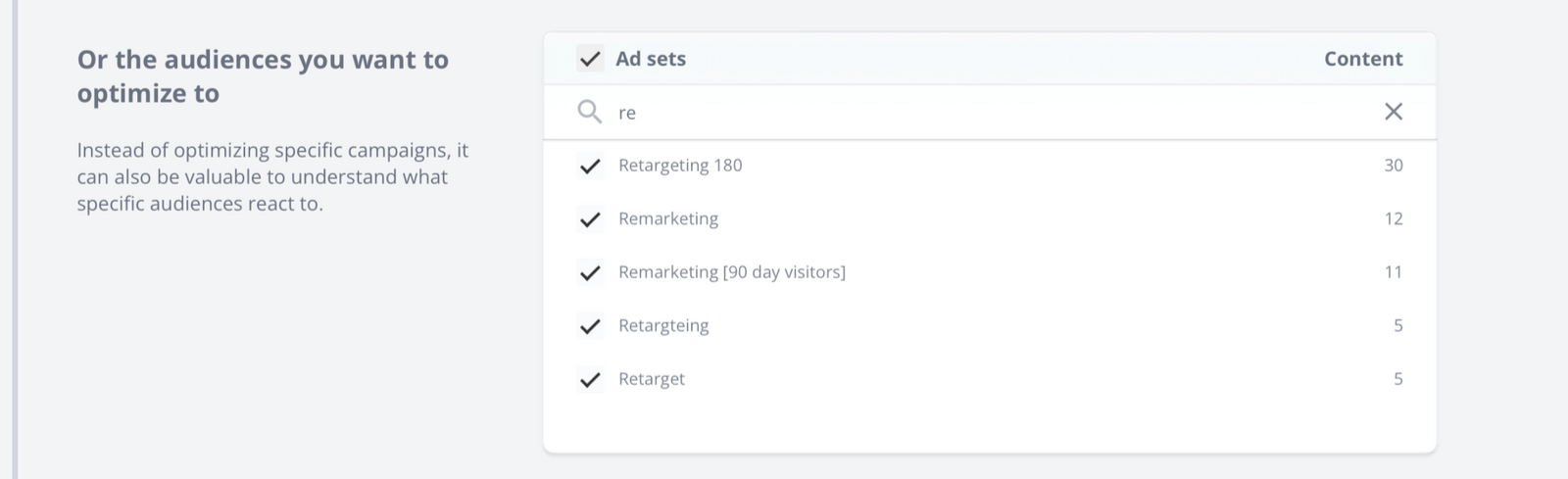Uncheck the Retargteing checkbox
This screenshot has width=1568, height=479.
[590, 325]
